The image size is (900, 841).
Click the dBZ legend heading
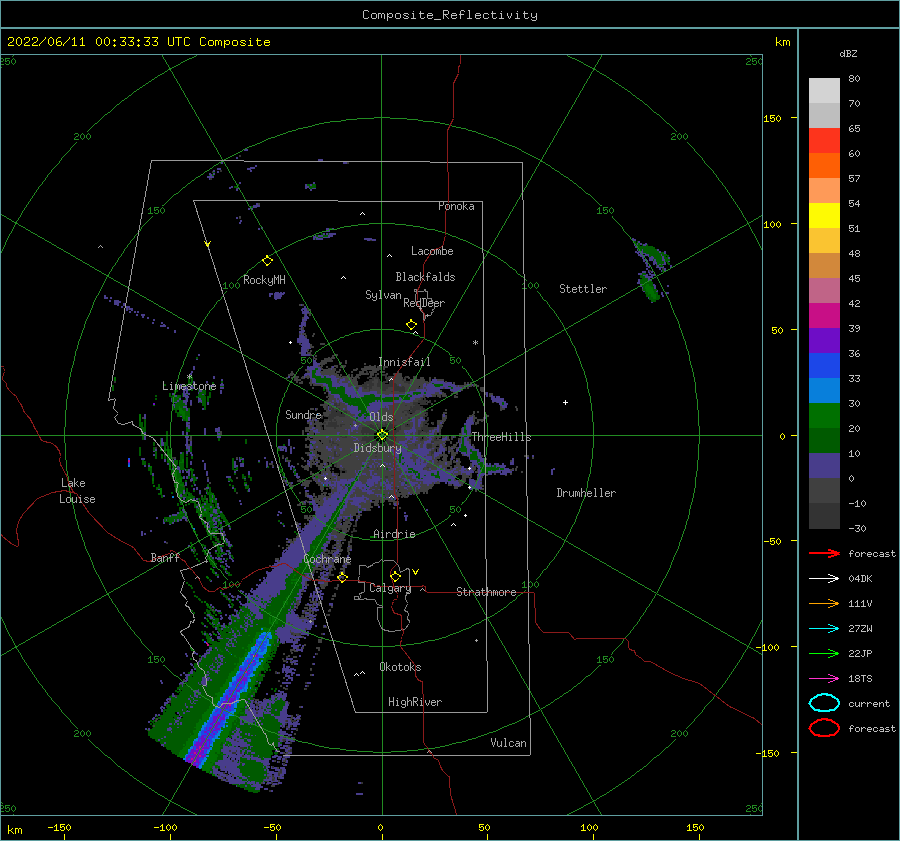click(848, 53)
